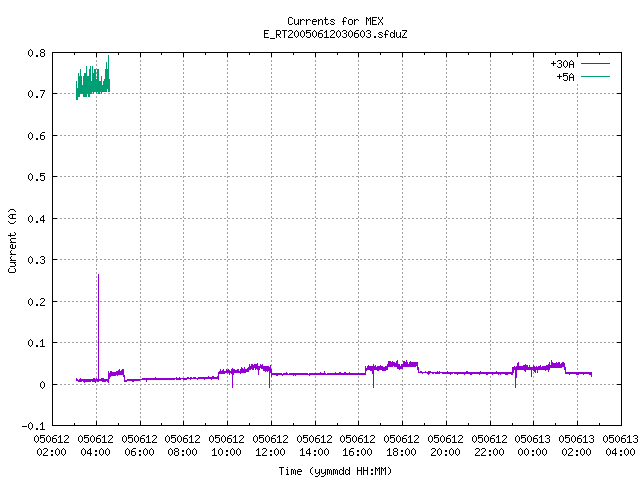Click the +5A legend label
This screenshot has height=480, width=640.
point(565,77)
